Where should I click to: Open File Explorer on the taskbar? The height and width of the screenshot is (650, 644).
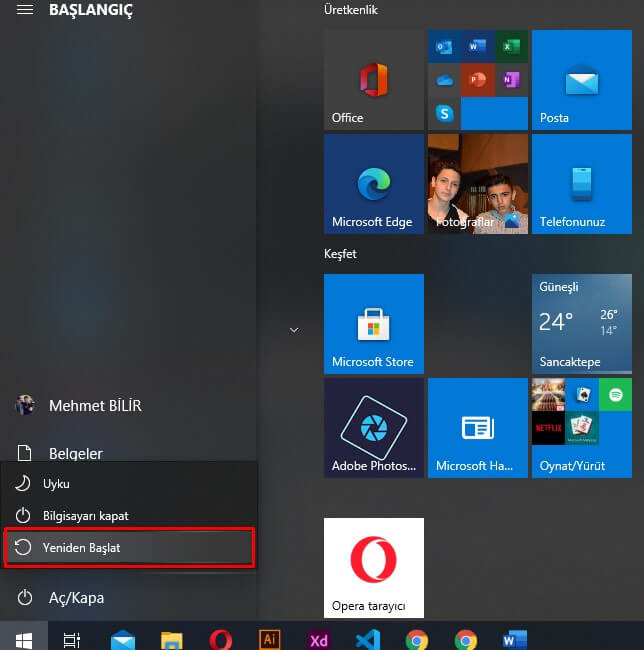click(172, 640)
